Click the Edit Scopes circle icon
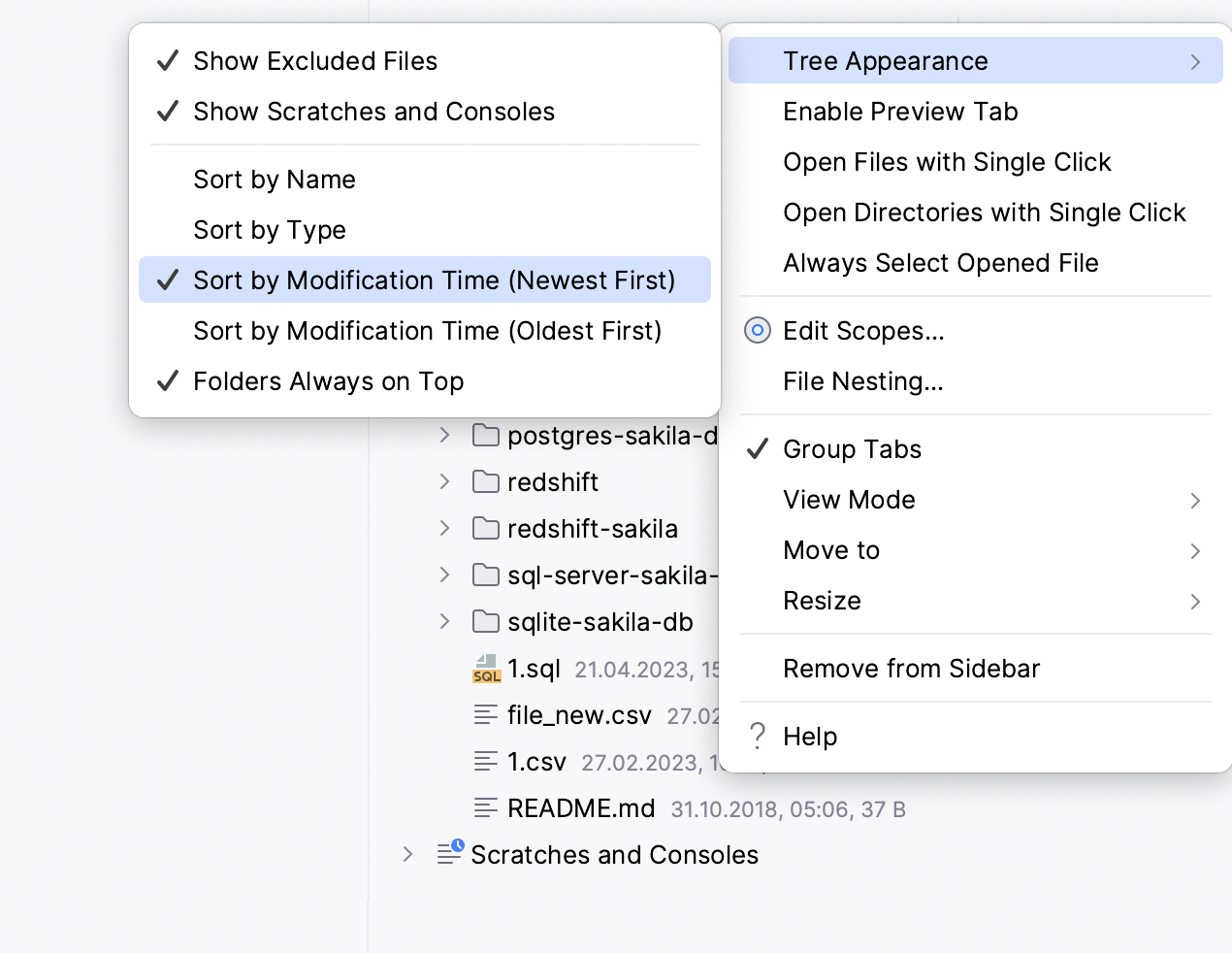The width and height of the screenshot is (1232, 953). pos(758,331)
